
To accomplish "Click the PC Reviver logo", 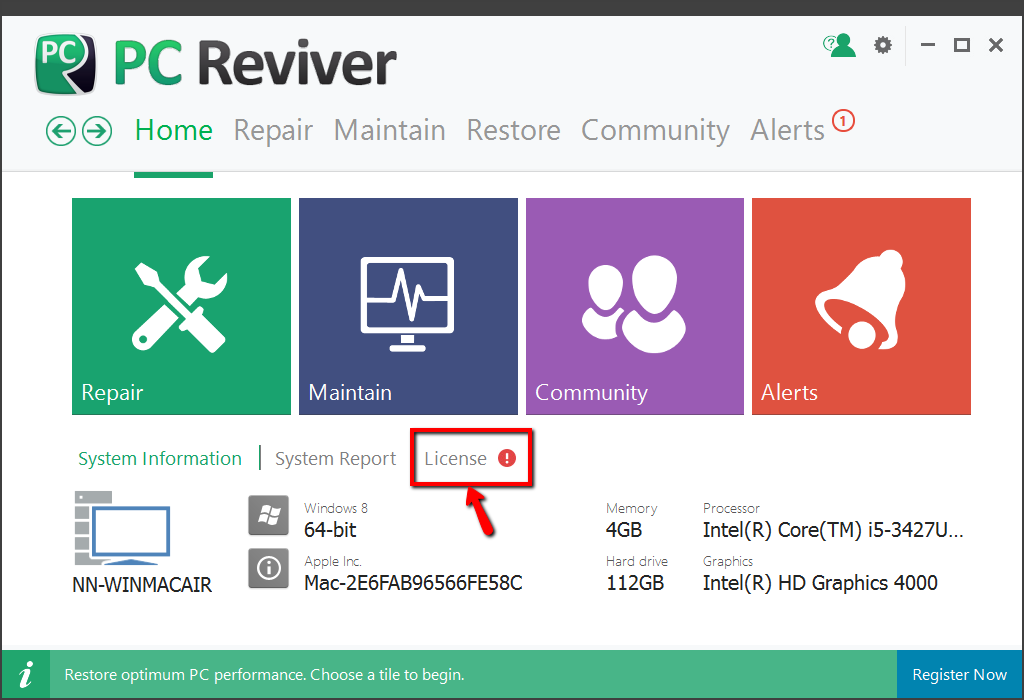I will [66, 64].
